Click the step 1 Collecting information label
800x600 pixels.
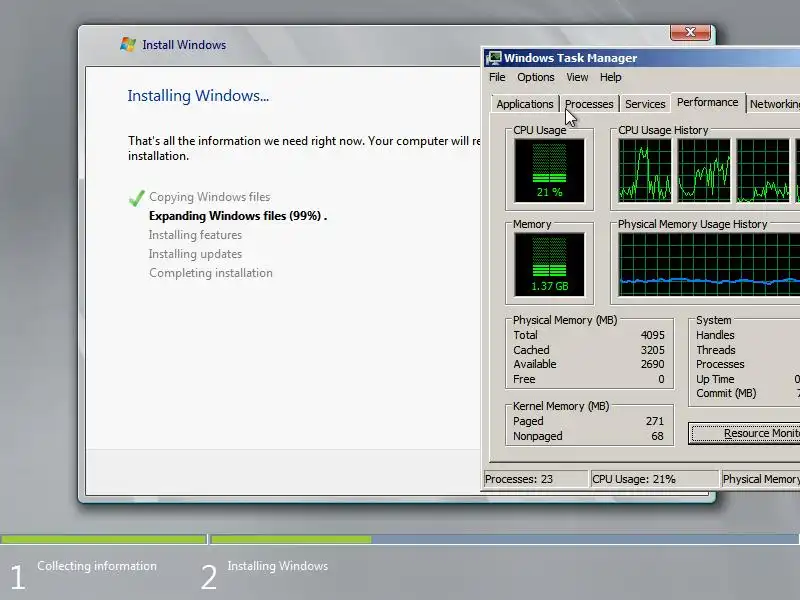point(97,566)
